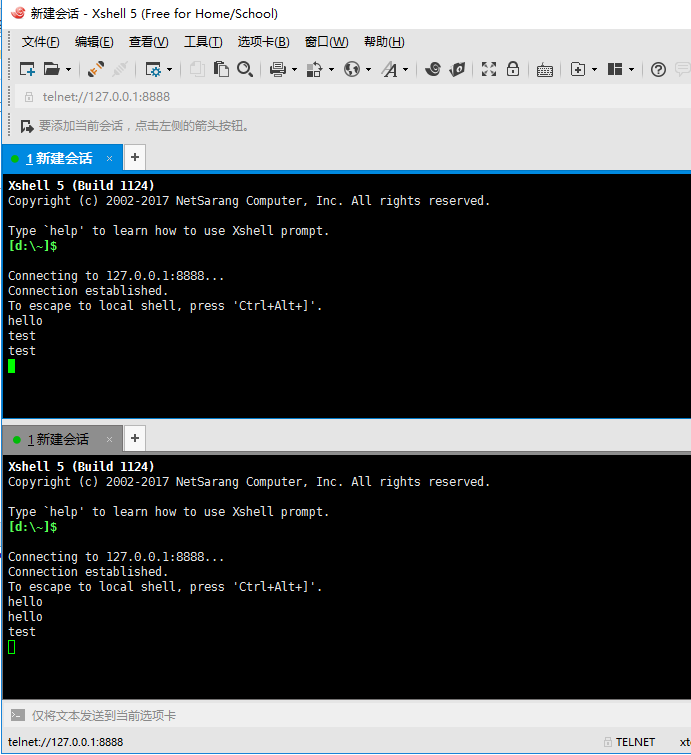
Task: Launch Xagent with the leaf icon
Action: coord(456,69)
